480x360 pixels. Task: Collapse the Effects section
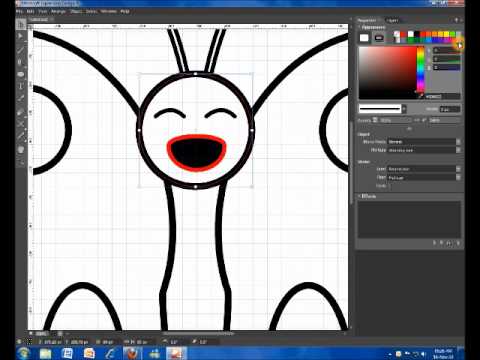pyautogui.click(x=360, y=196)
